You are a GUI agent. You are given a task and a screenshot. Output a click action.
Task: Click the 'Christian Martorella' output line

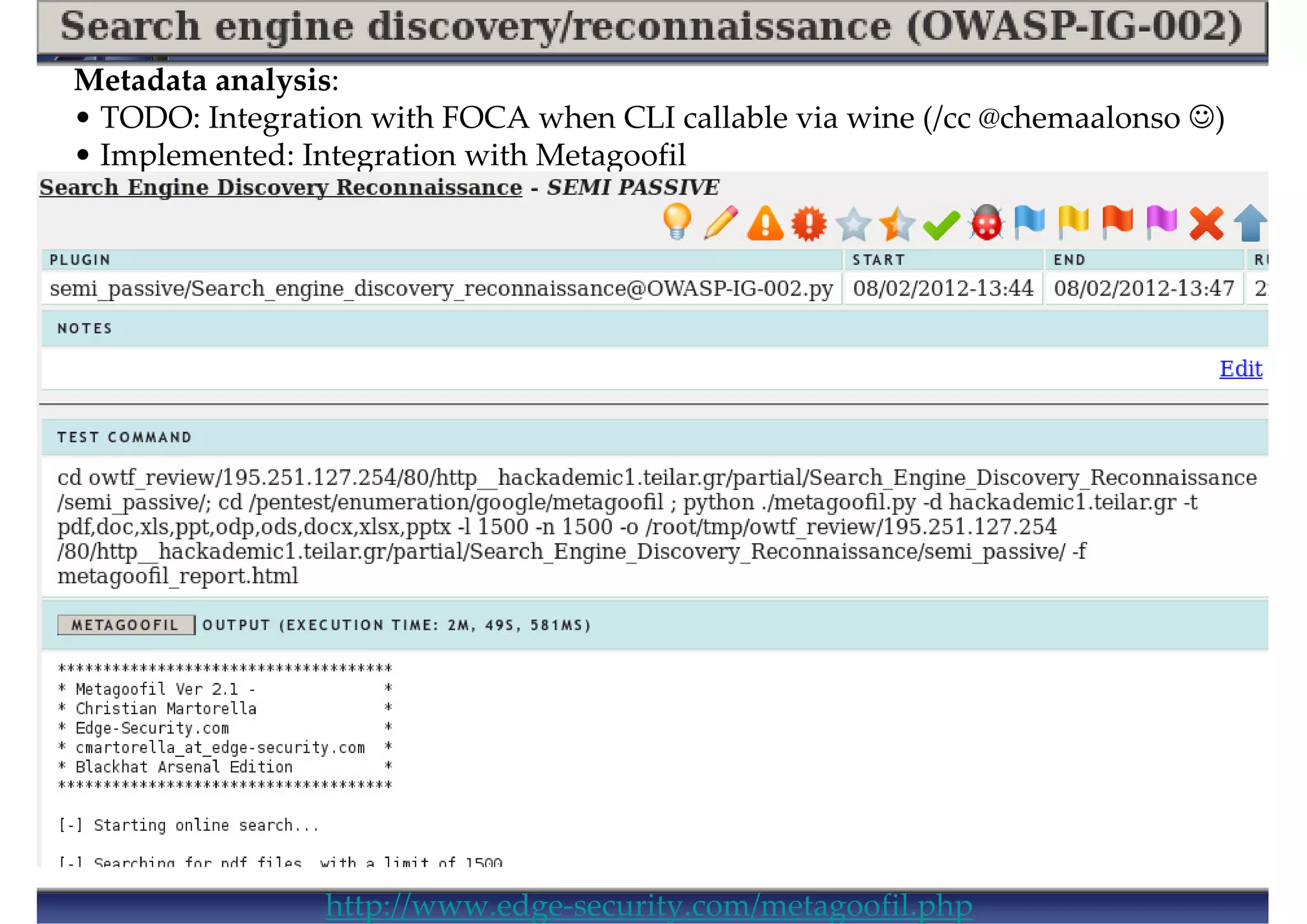pos(166,708)
